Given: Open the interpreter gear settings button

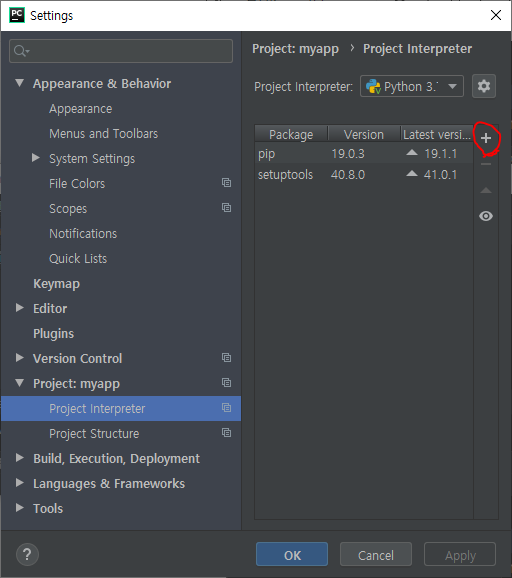Looking at the screenshot, I should [484, 86].
